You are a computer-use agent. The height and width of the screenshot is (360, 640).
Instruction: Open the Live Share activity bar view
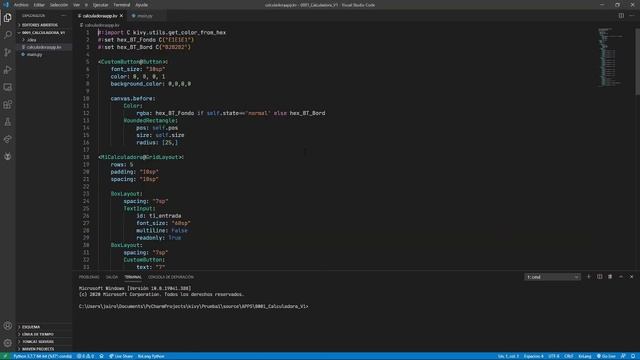click(x=7, y=139)
